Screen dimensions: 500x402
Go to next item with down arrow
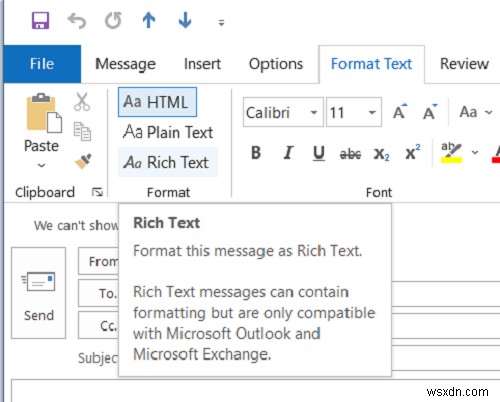185,20
